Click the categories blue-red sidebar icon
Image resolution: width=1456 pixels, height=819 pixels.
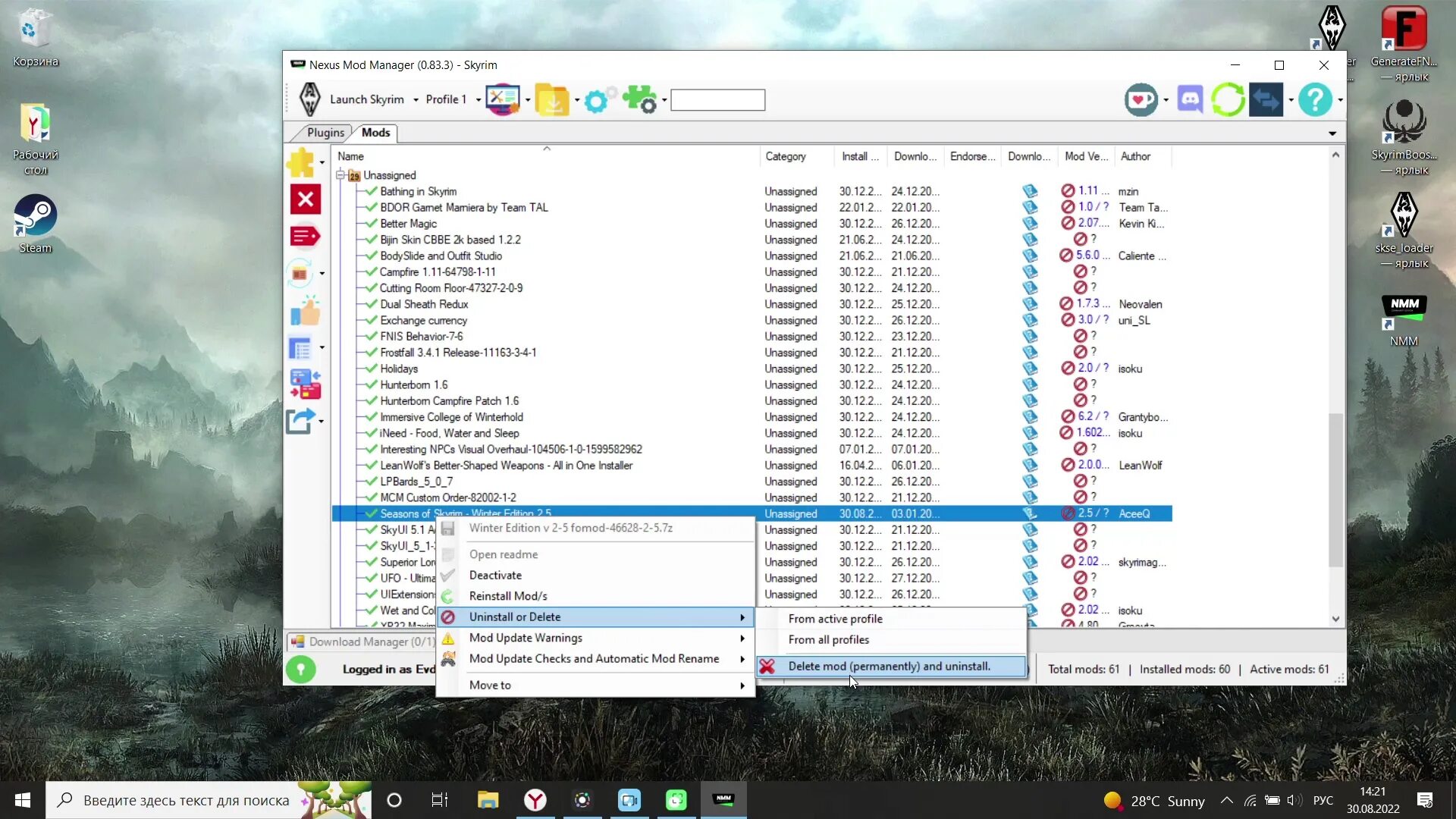point(306,384)
